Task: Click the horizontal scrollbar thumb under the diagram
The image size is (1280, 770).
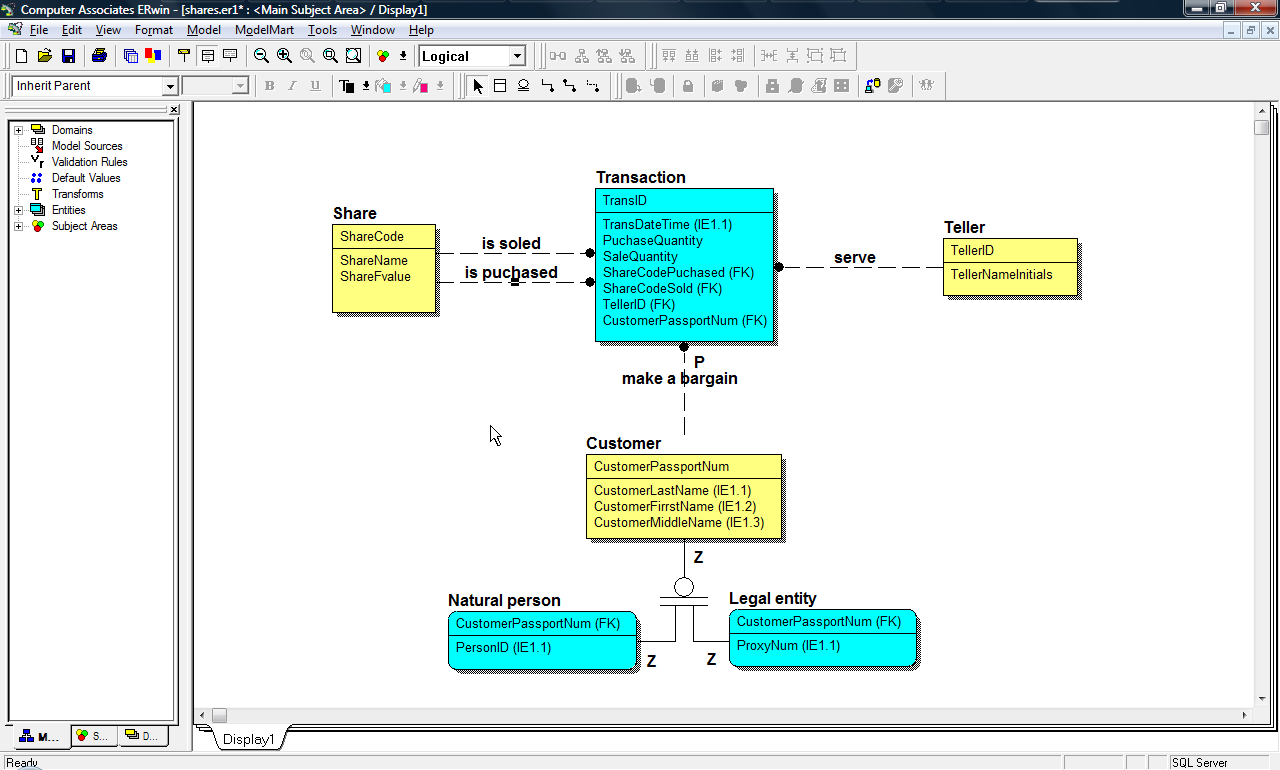Action: coord(219,715)
